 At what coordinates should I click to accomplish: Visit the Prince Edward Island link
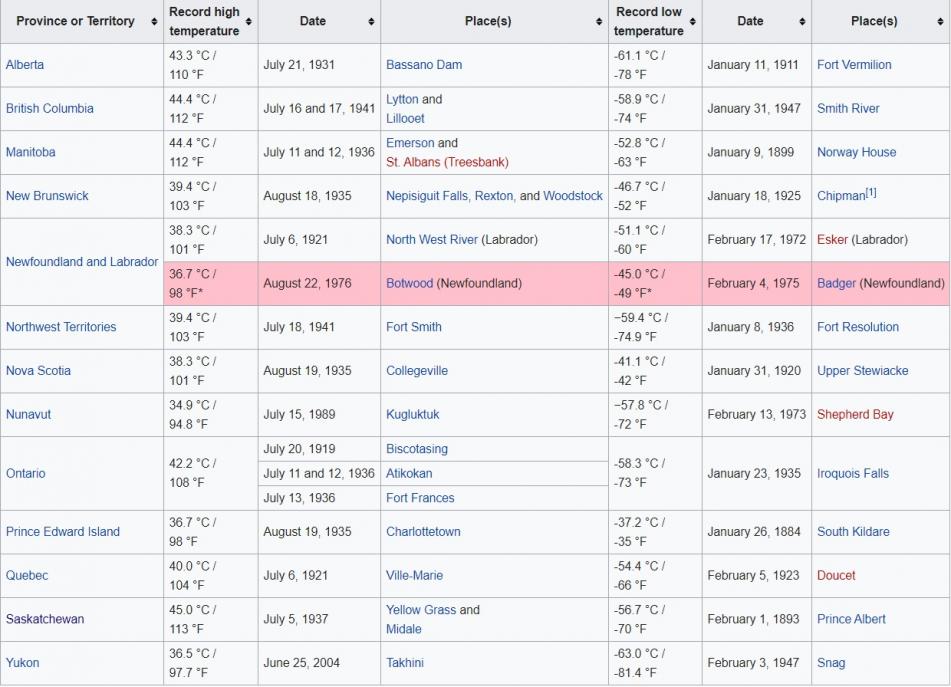coord(62,532)
